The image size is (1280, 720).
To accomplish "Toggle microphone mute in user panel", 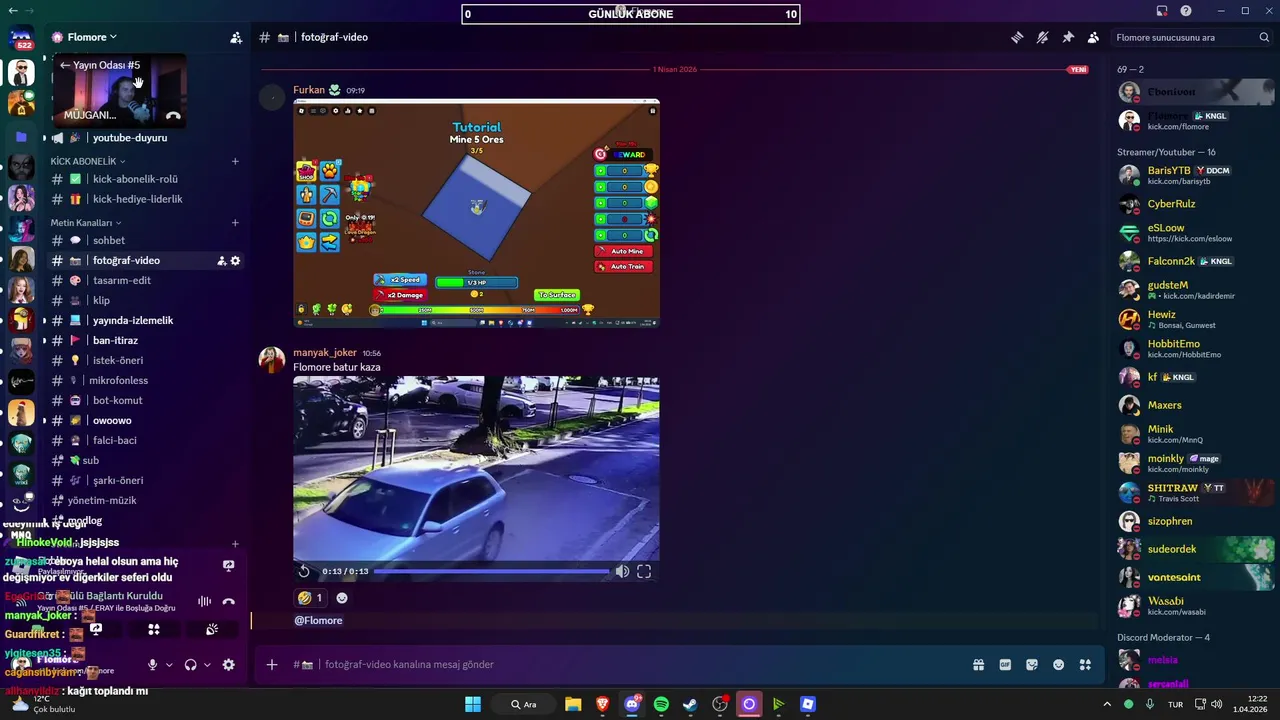I will click(153, 665).
